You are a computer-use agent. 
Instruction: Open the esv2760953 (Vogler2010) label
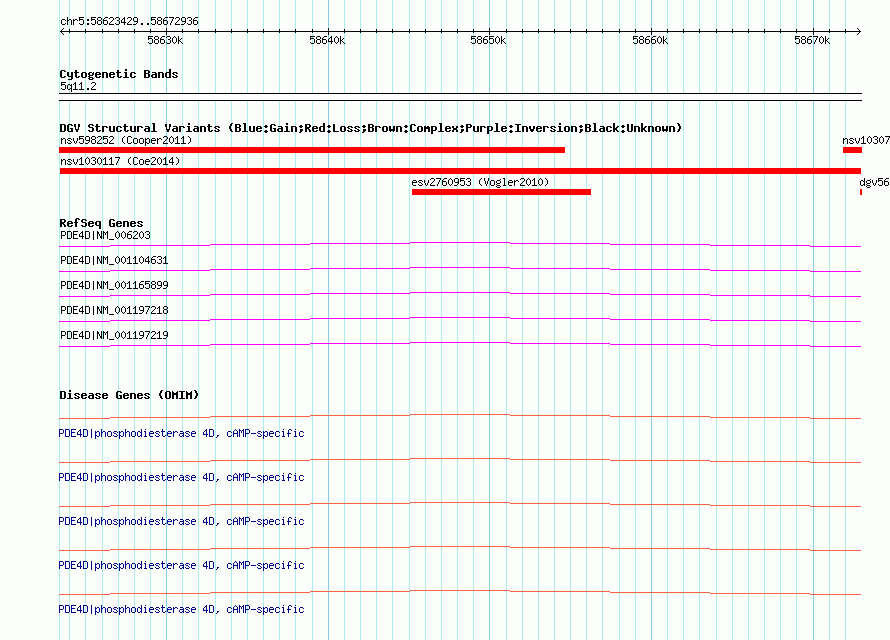pos(480,182)
